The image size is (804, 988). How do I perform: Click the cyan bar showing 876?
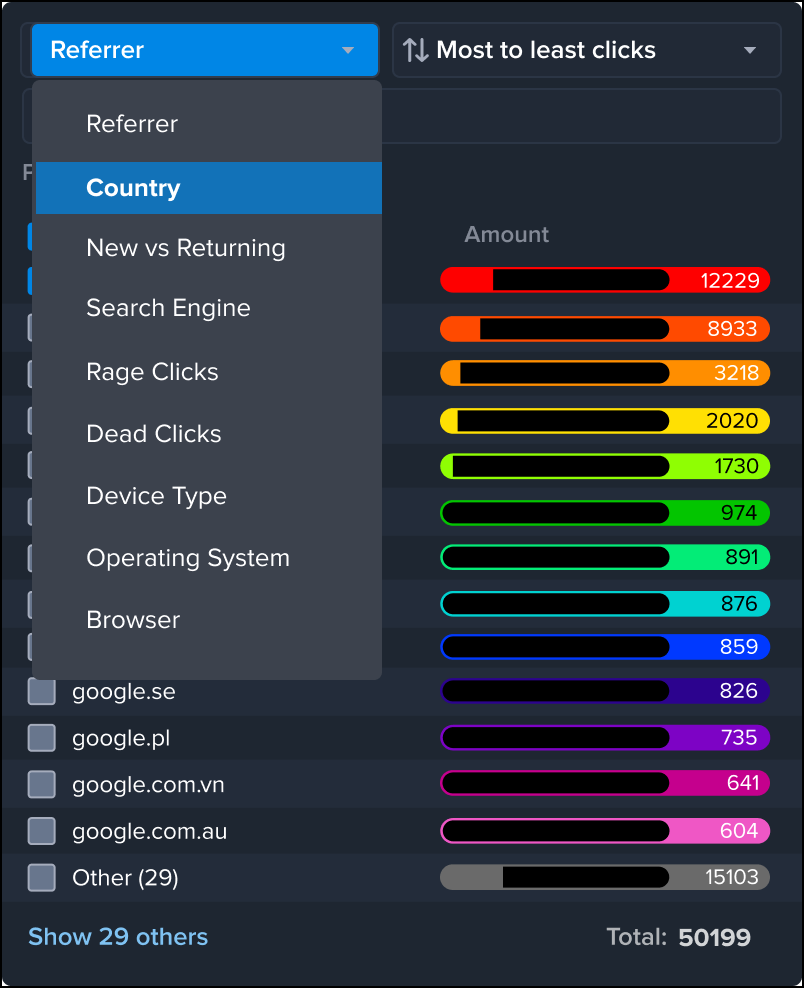(x=605, y=604)
